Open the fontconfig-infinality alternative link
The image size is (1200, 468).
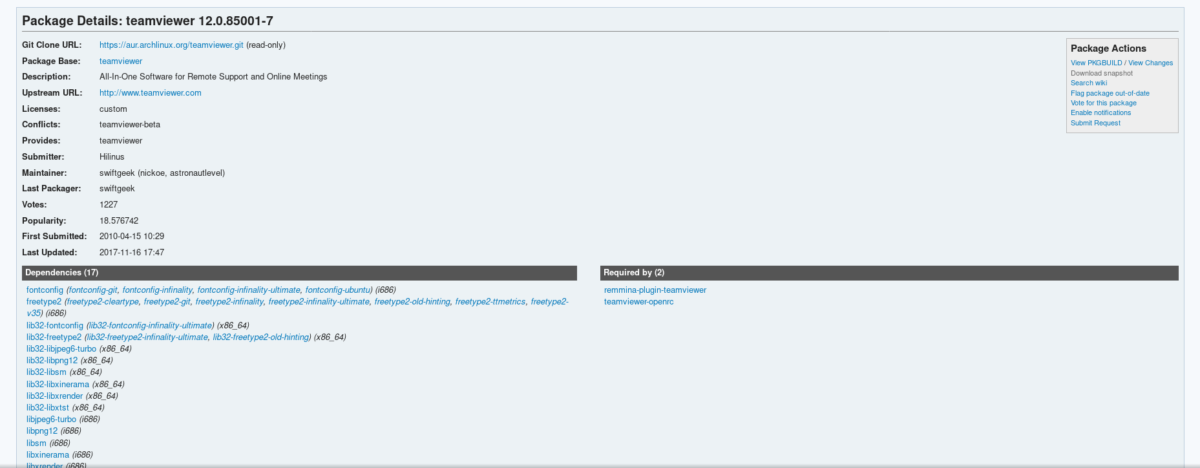(x=158, y=290)
